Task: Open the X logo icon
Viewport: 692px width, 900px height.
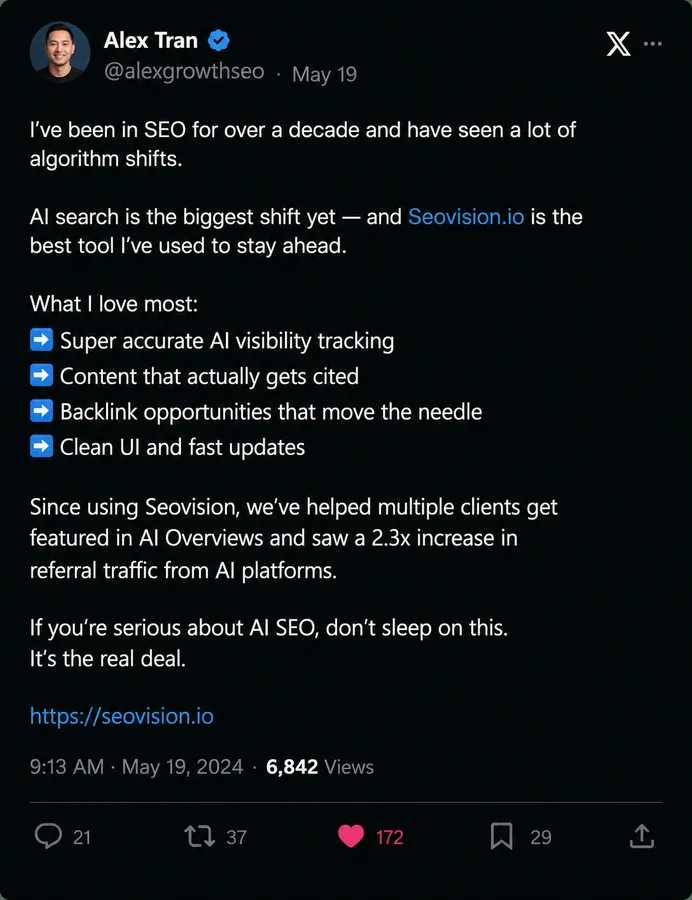Action: coord(619,44)
